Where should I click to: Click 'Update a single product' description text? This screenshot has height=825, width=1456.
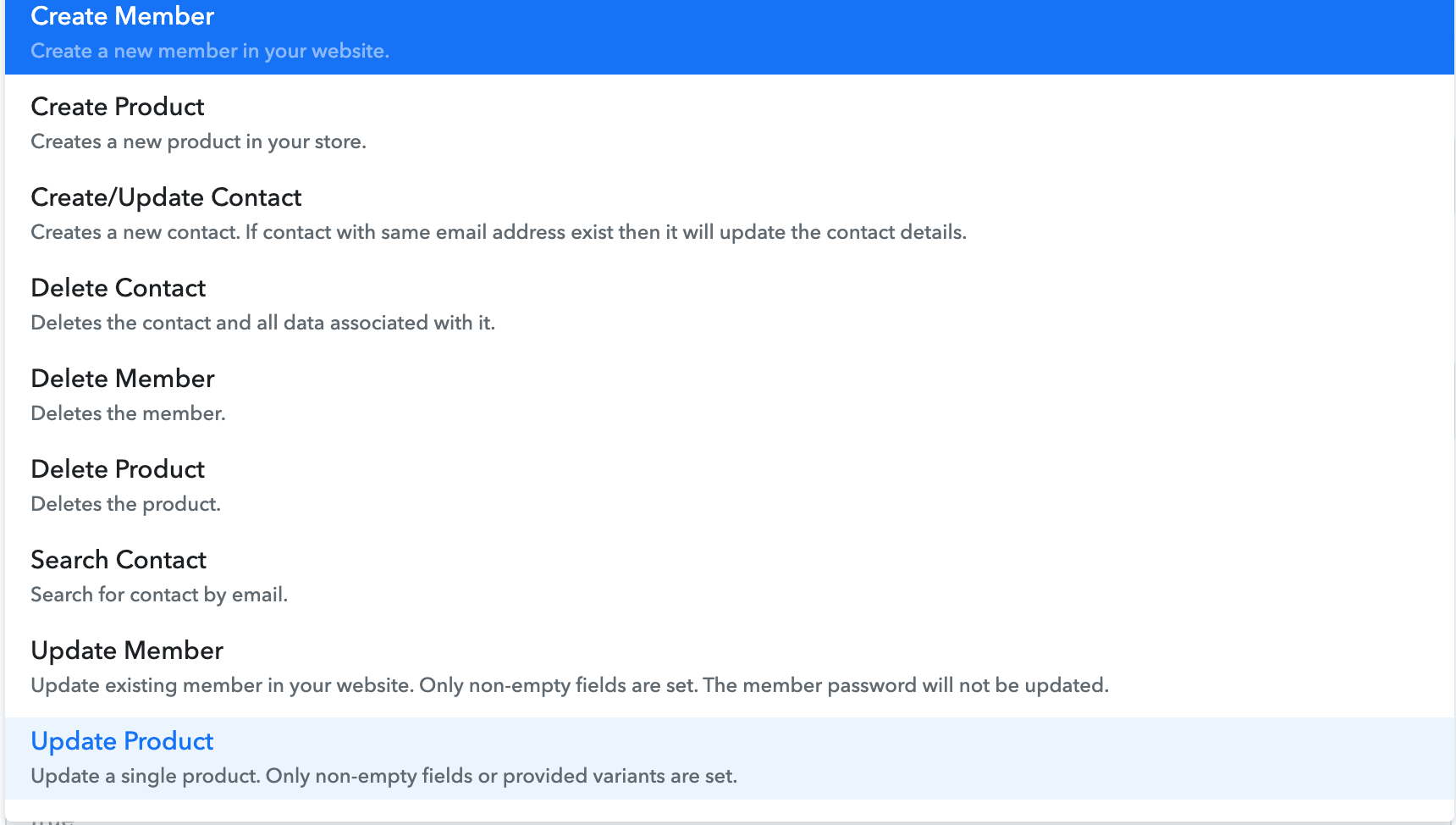tap(383, 776)
